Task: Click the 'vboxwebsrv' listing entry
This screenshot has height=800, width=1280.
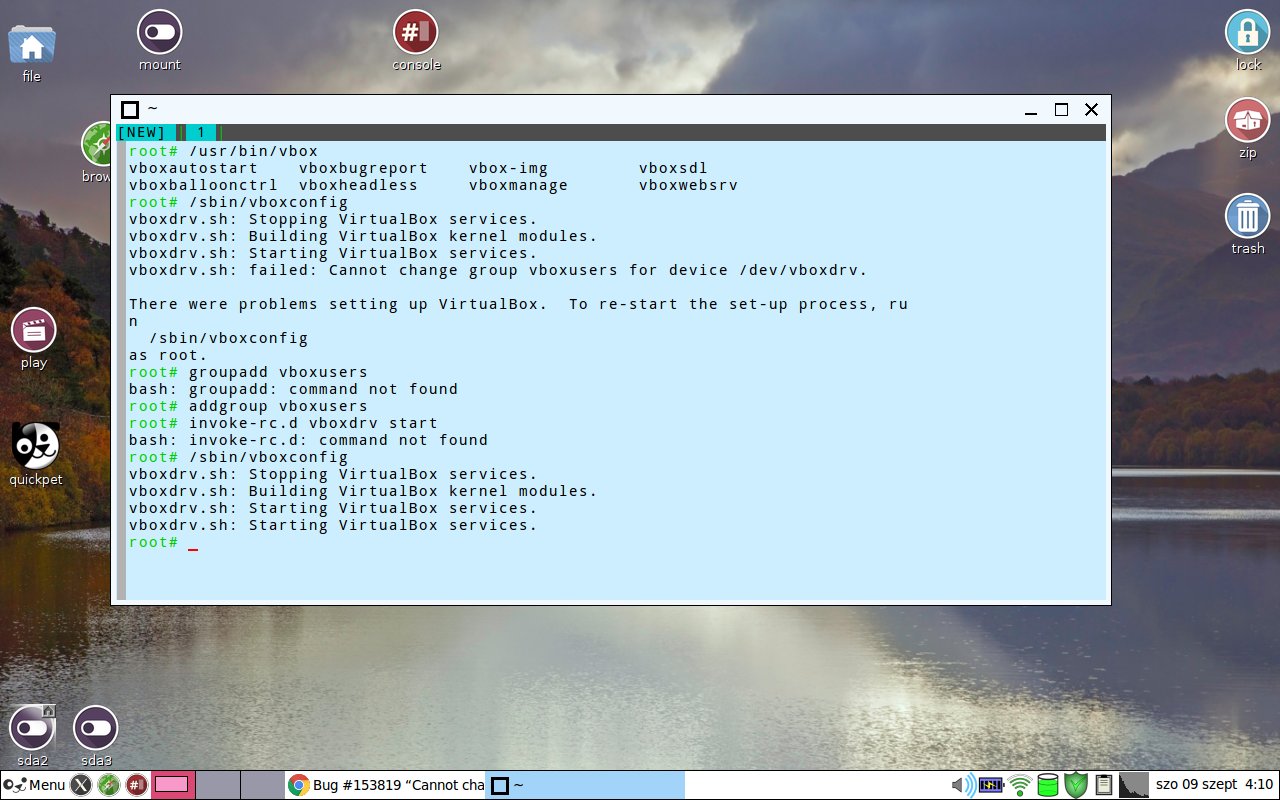Action: (688, 185)
